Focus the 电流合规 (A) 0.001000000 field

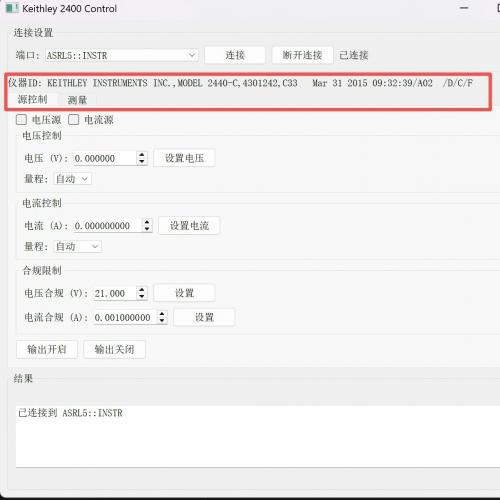tap(125, 317)
